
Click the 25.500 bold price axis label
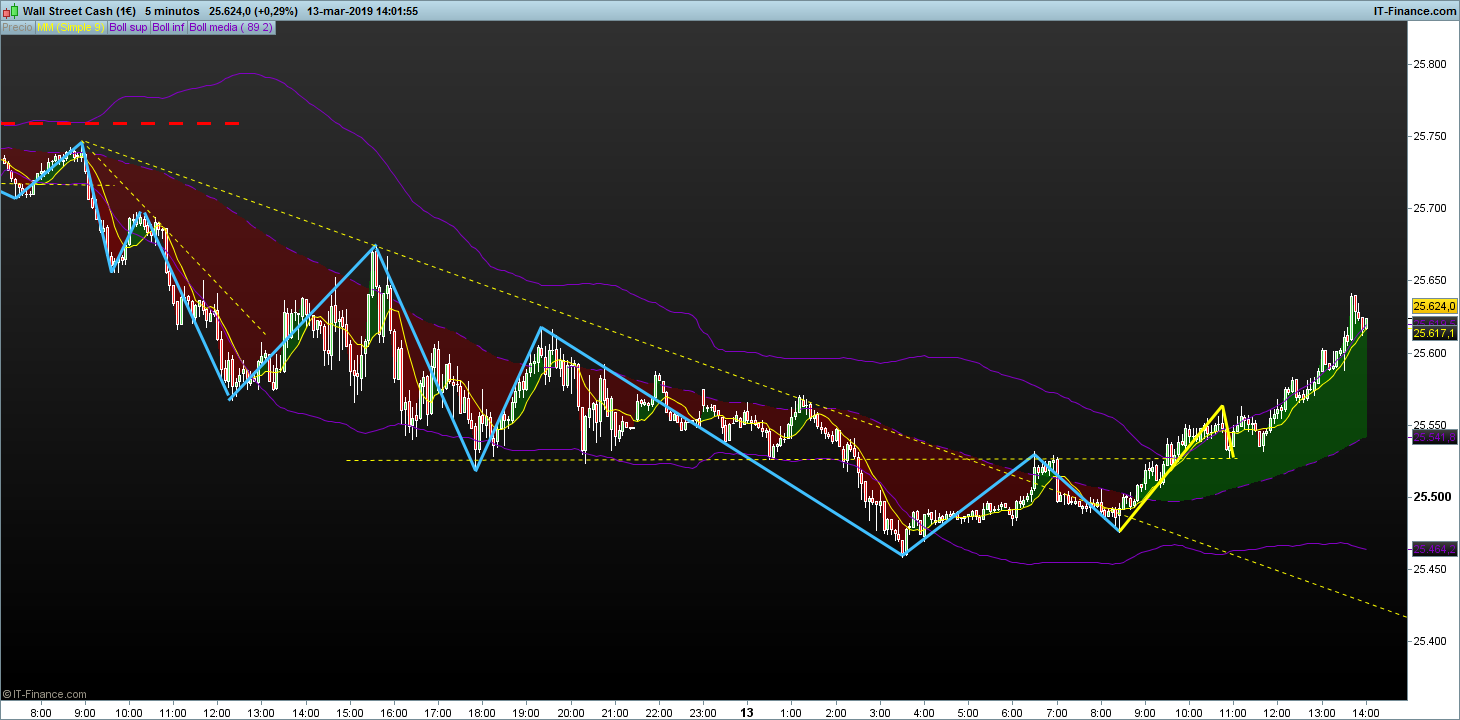(x=1428, y=497)
